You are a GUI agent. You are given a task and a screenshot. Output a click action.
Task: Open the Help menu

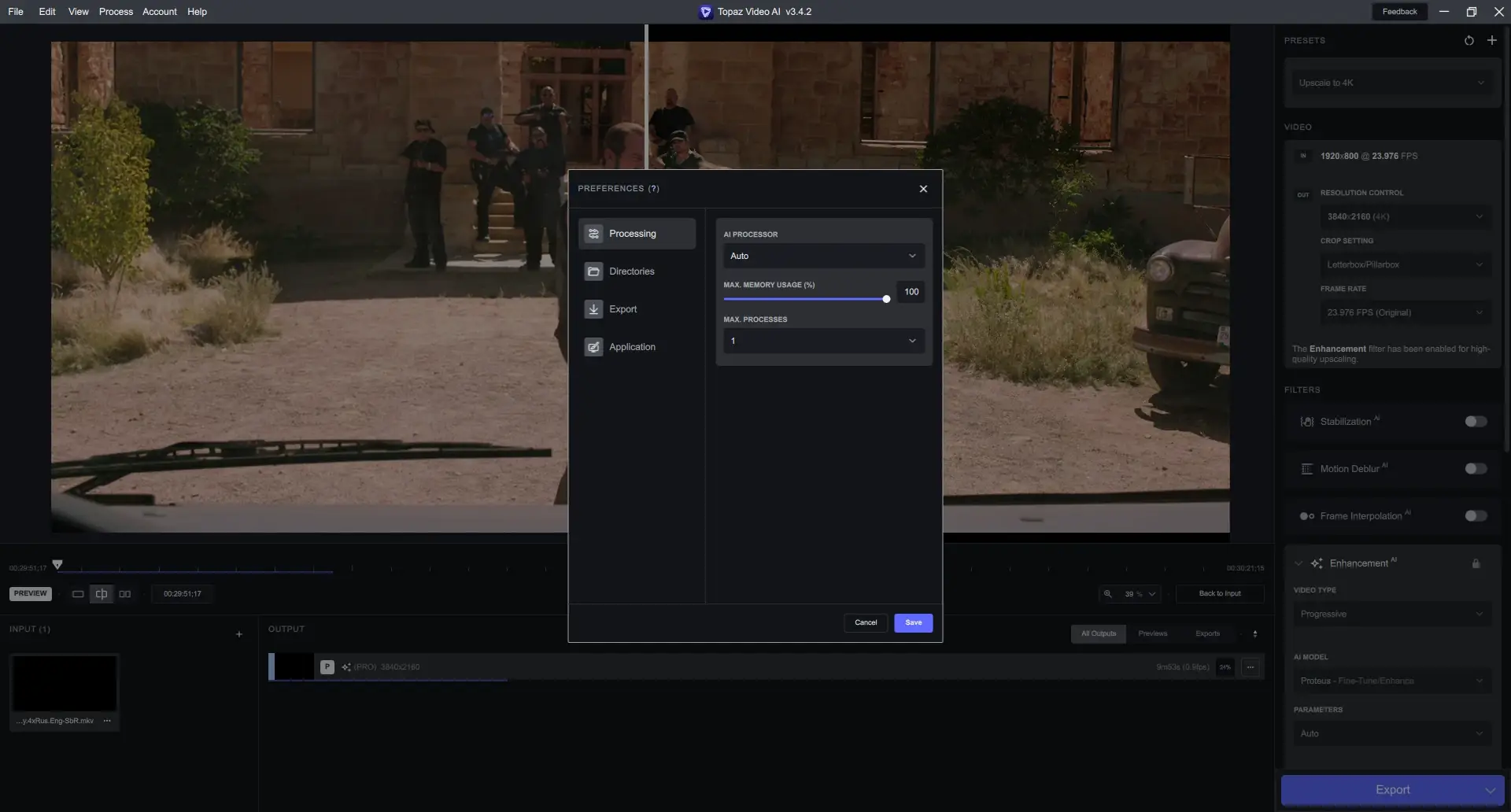pyautogui.click(x=197, y=12)
